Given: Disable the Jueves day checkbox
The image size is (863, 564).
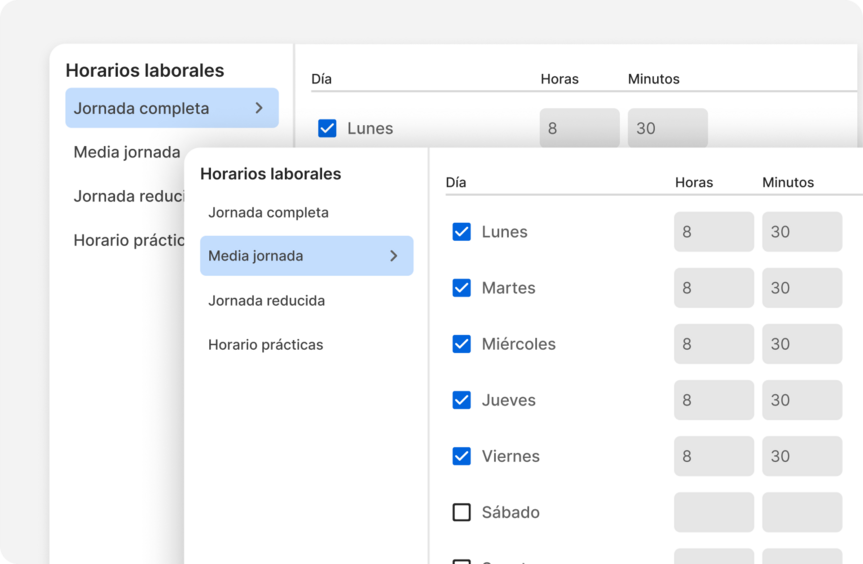Looking at the screenshot, I should pyautogui.click(x=461, y=400).
